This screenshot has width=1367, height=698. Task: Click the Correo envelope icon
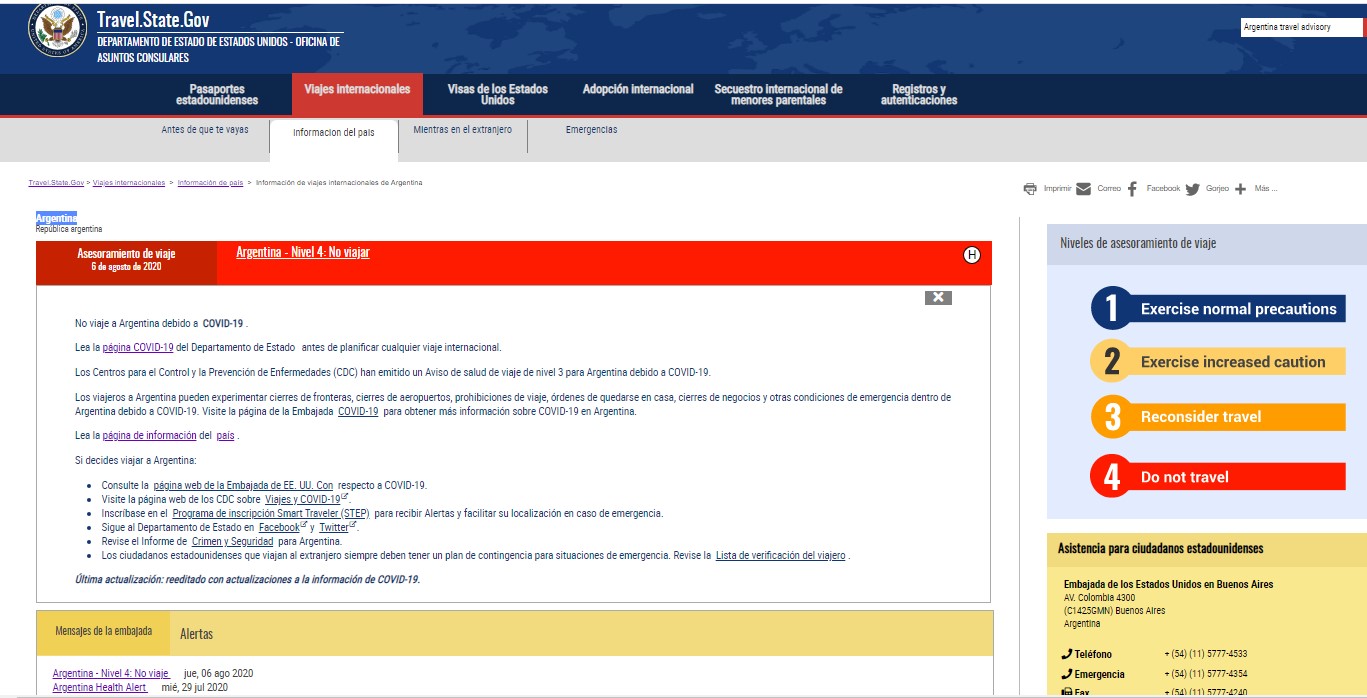point(1083,189)
